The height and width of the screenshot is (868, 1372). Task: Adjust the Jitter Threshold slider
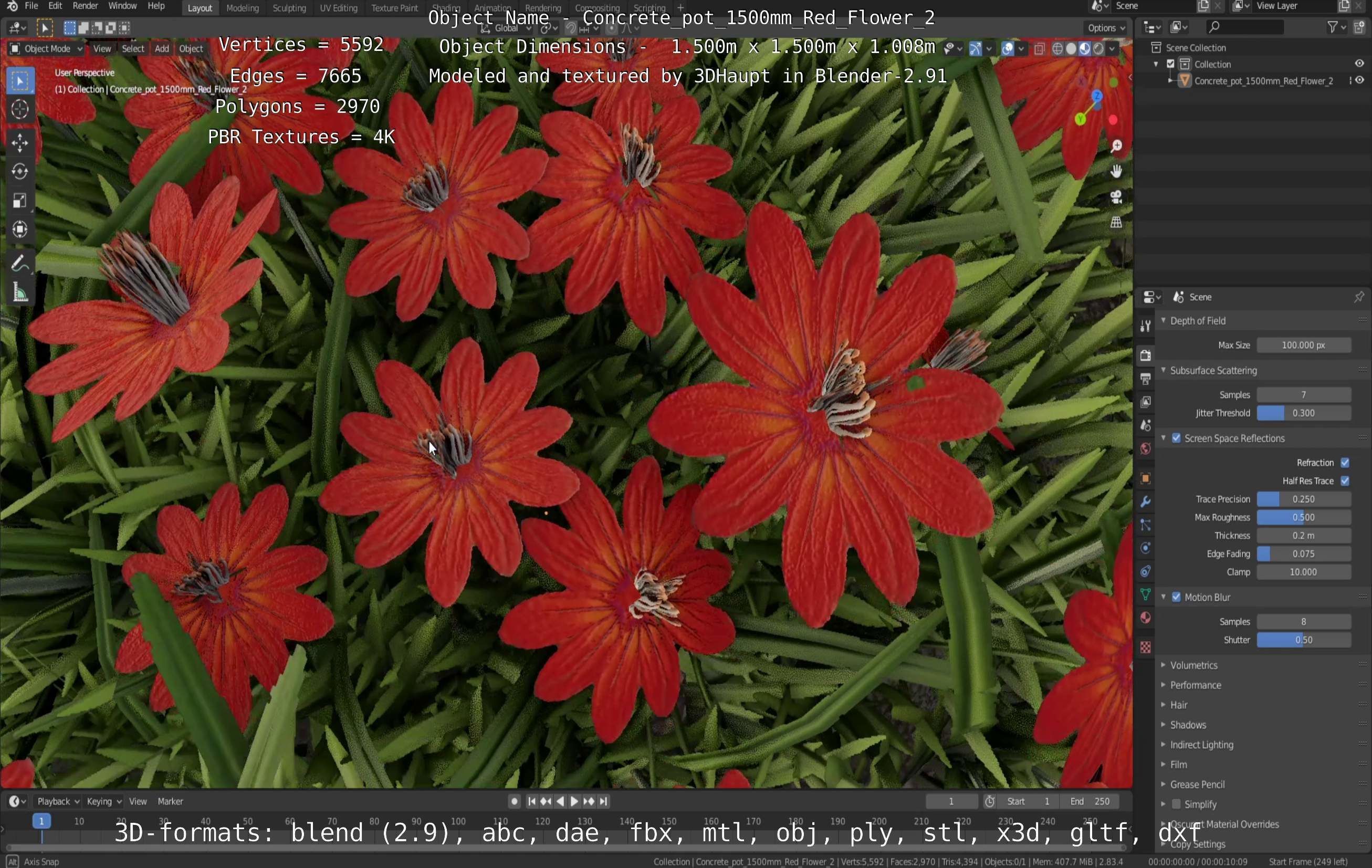tap(1304, 413)
